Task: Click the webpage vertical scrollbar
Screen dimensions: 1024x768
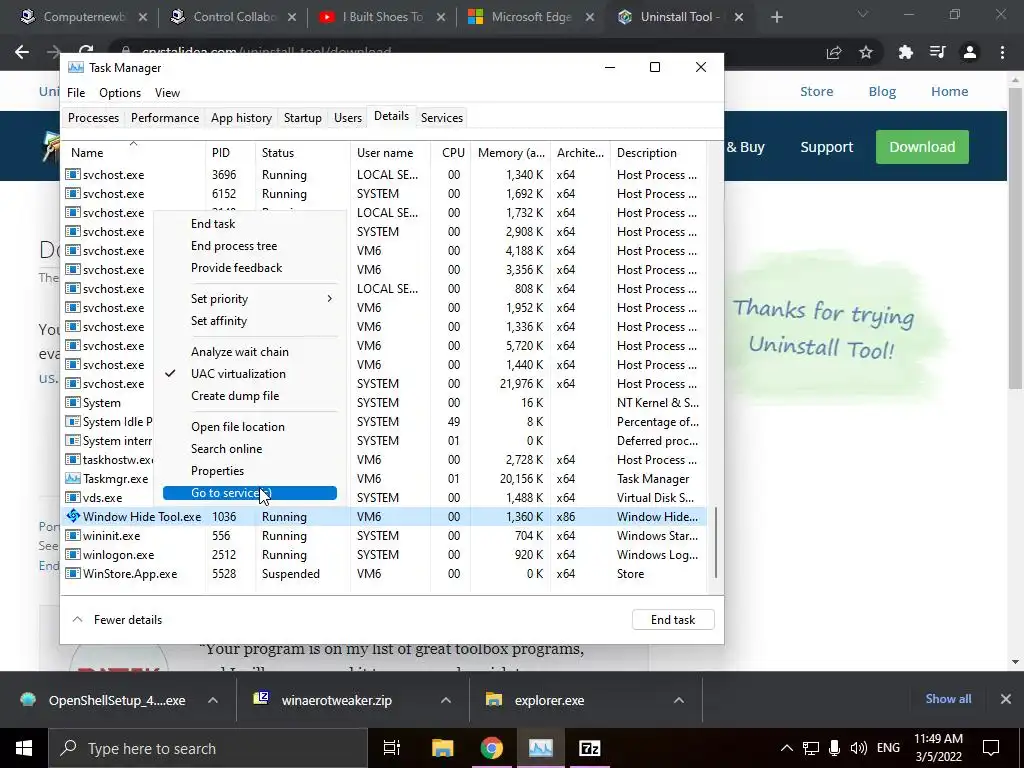Action: 1015,238
